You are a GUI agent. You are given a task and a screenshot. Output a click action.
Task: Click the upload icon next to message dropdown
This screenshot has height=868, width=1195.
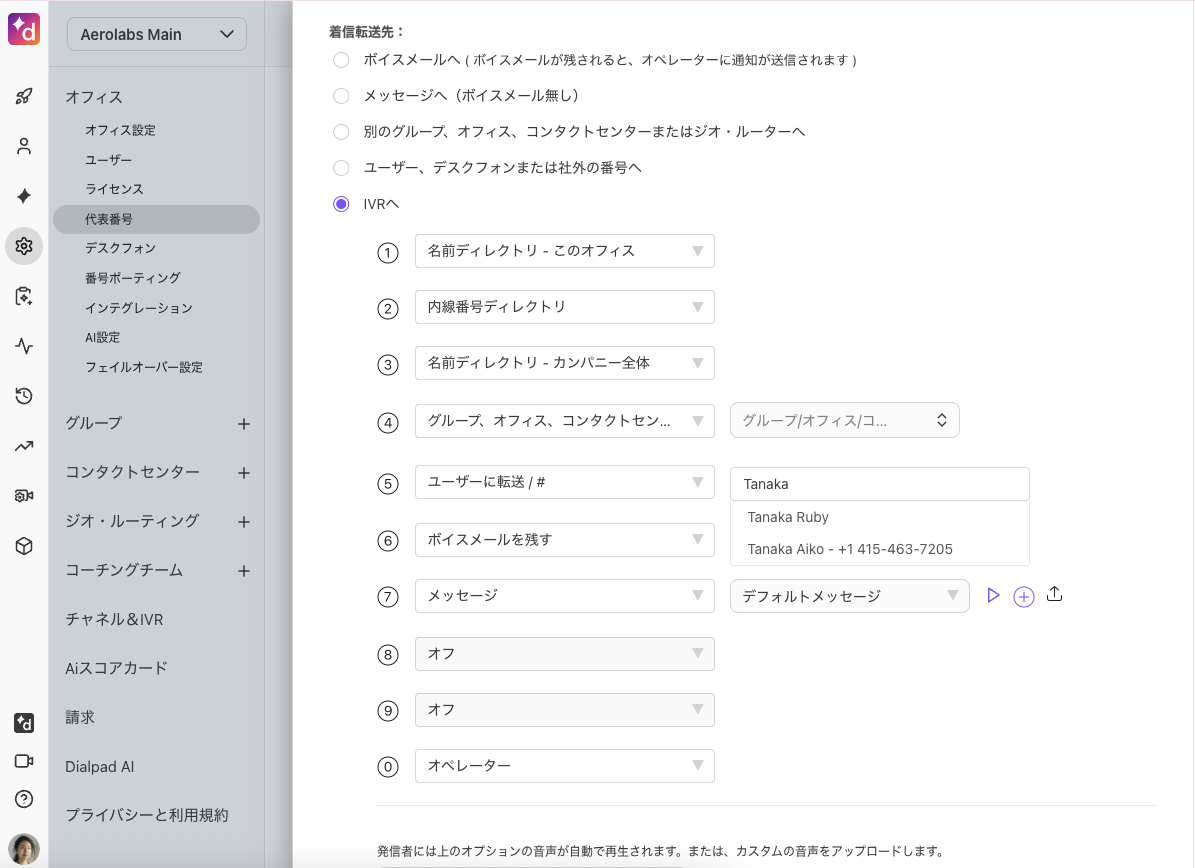tap(1054, 595)
